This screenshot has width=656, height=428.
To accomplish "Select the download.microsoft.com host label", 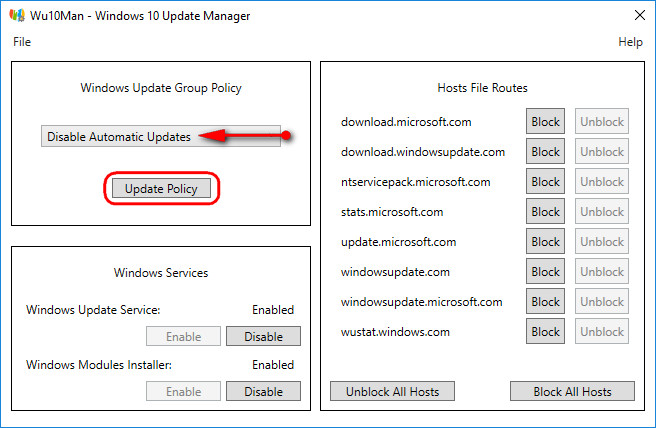I will pyautogui.click(x=406, y=122).
